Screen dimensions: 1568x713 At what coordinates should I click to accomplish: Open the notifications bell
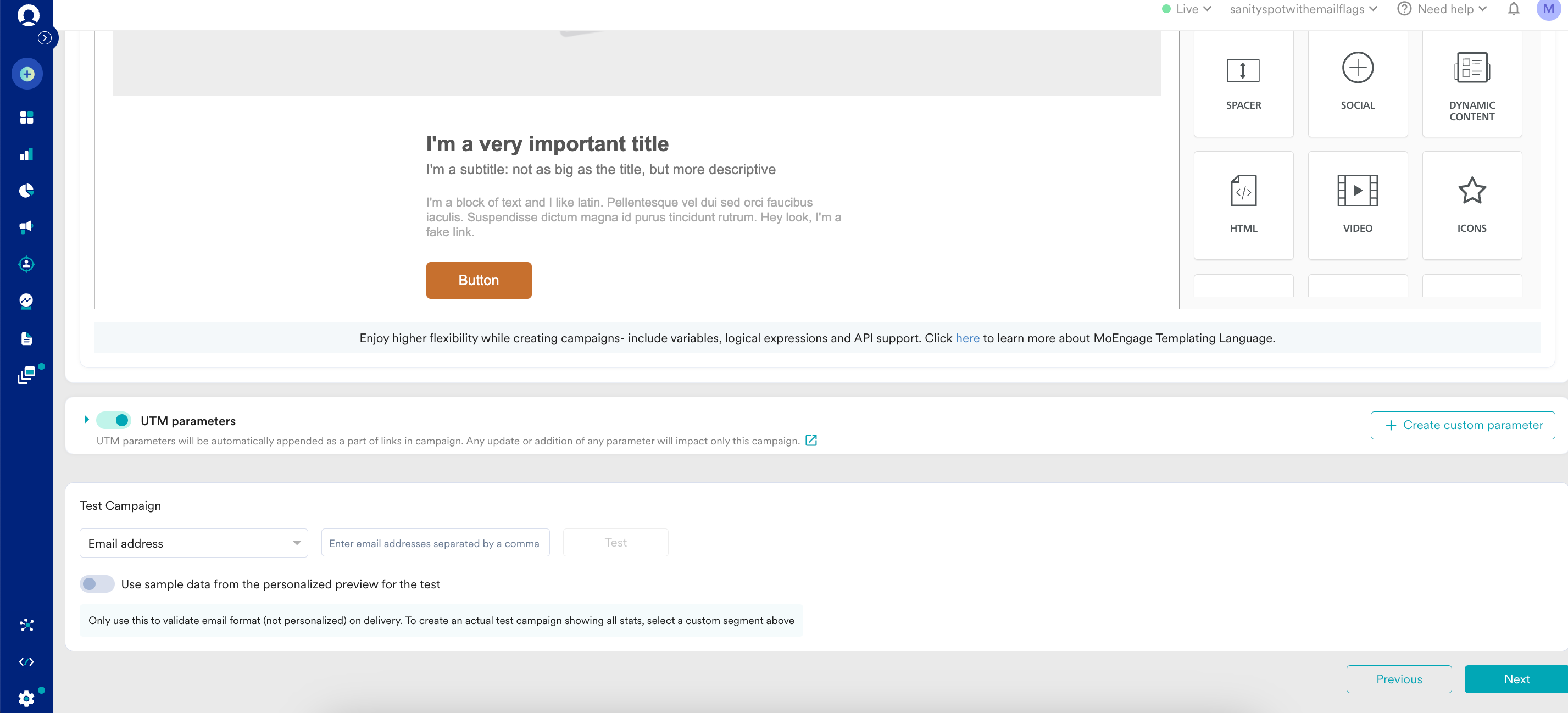pyautogui.click(x=1513, y=9)
